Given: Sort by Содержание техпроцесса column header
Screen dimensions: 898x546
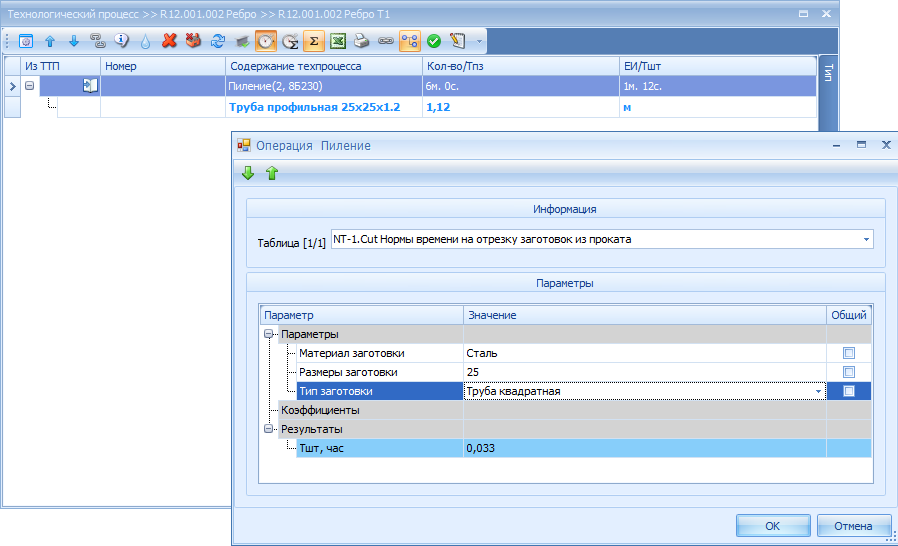Looking at the screenshot, I should [x=324, y=66].
